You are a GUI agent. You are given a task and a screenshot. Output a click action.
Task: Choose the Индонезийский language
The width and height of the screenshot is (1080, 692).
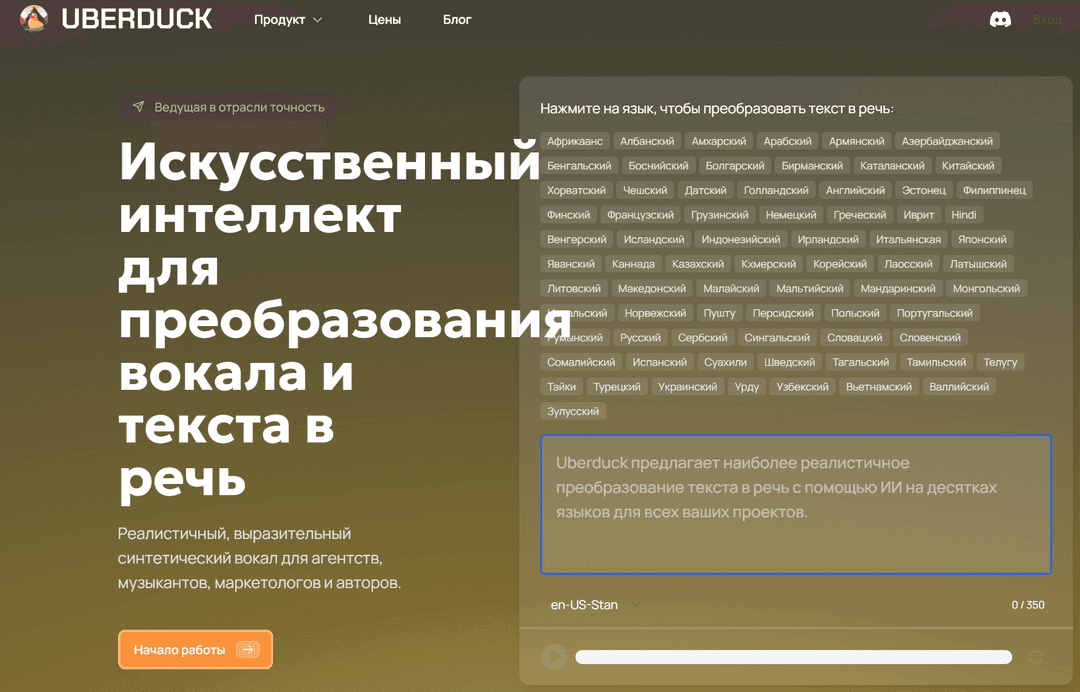(x=740, y=240)
